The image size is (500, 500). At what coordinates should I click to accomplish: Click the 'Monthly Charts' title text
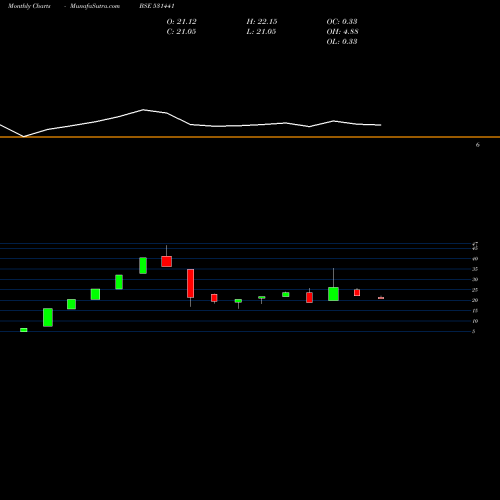29,6
